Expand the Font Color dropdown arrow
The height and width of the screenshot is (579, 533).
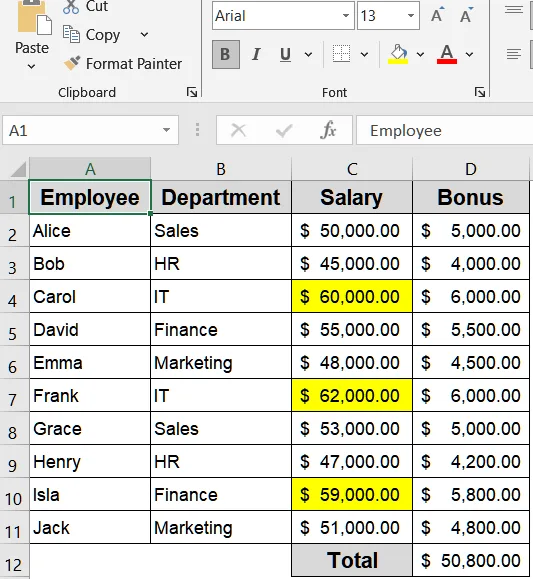469,55
